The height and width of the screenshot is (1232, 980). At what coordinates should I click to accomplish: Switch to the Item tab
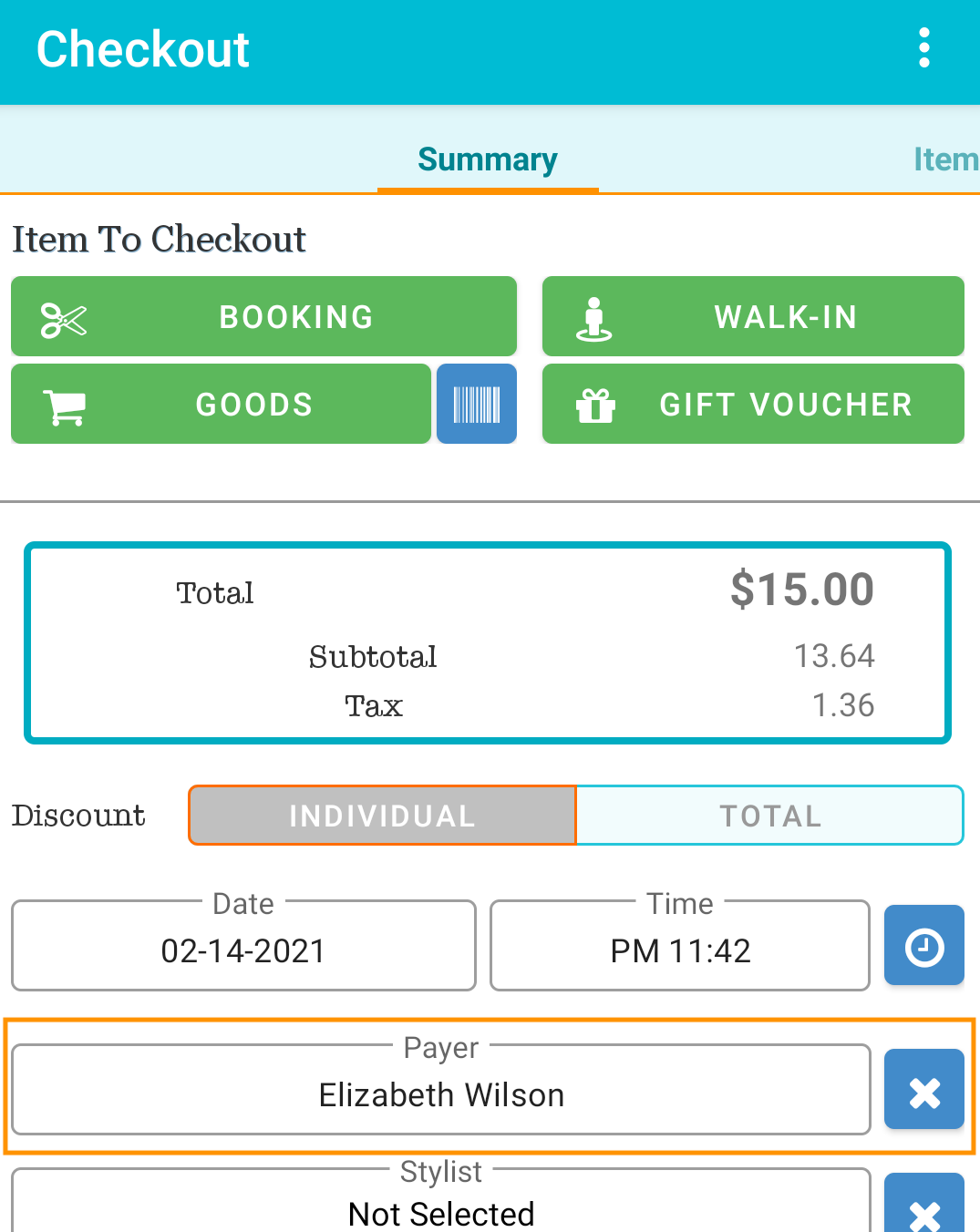pyautogui.click(x=946, y=159)
